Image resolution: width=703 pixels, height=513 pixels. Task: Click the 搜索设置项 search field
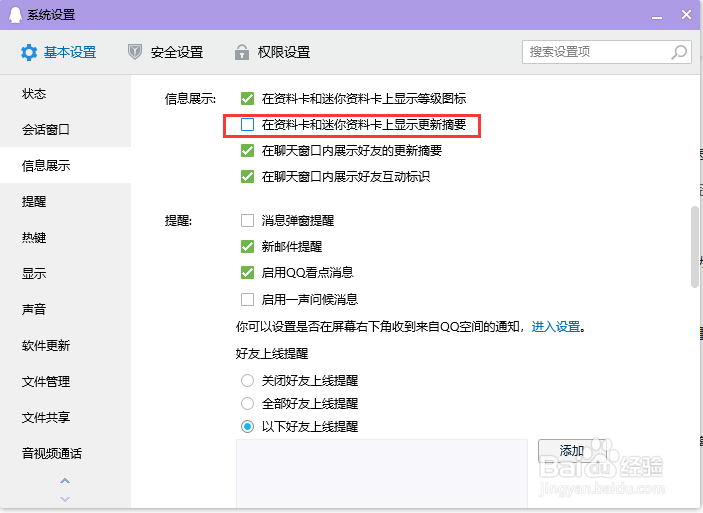[x=607, y=52]
